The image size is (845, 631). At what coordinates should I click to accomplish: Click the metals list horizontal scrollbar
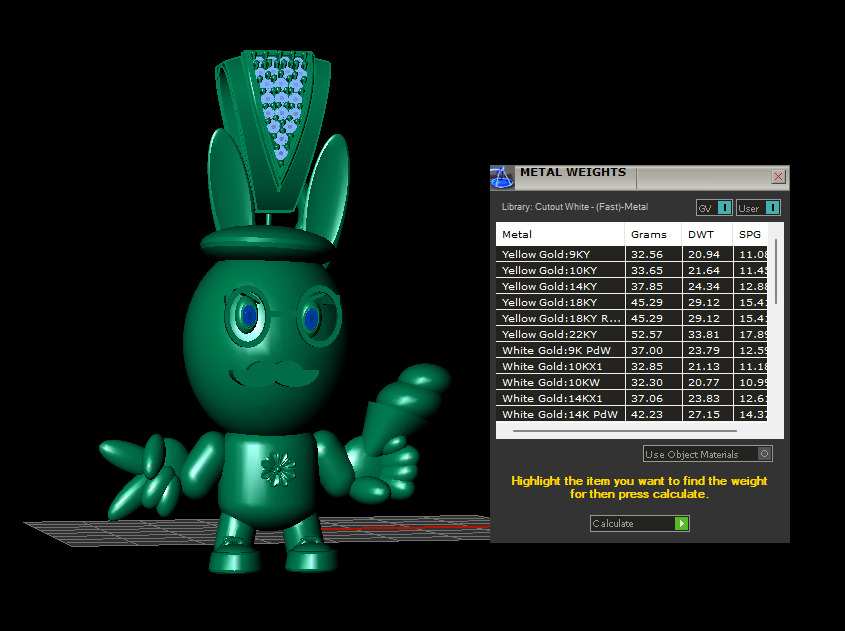click(x=625, y=431)
